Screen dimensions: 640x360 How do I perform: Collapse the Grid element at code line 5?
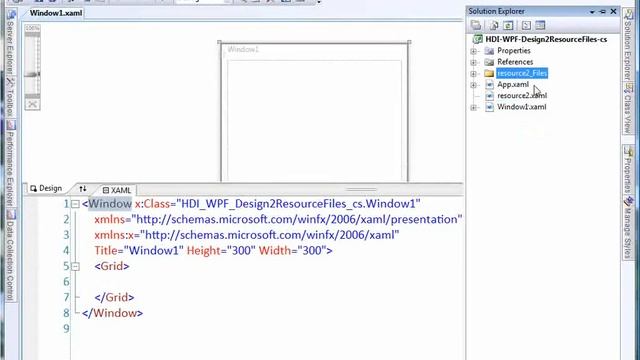(x=75, y=267)
